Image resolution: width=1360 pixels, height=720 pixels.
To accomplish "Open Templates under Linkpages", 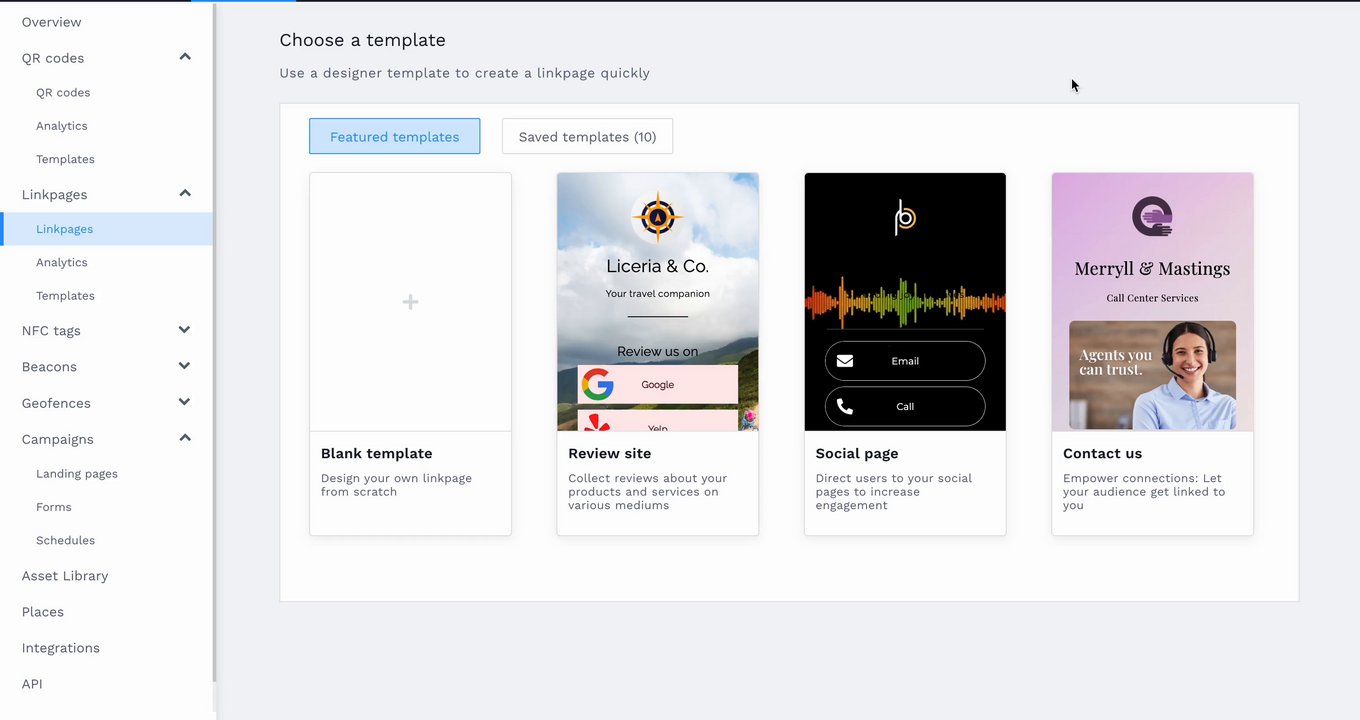I will point(65,296).
